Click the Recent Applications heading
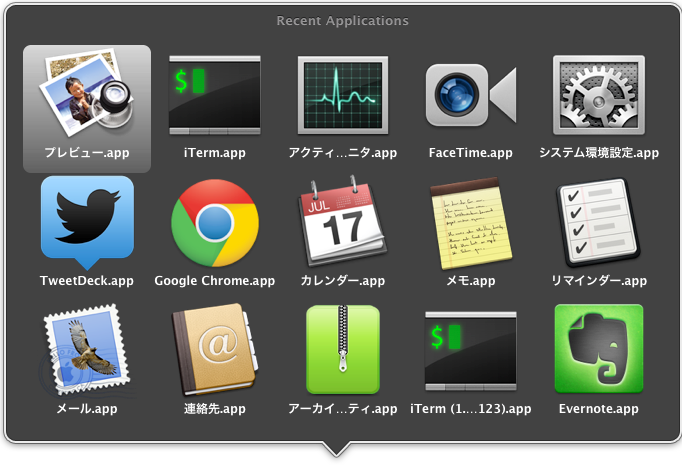 point(343,20)
